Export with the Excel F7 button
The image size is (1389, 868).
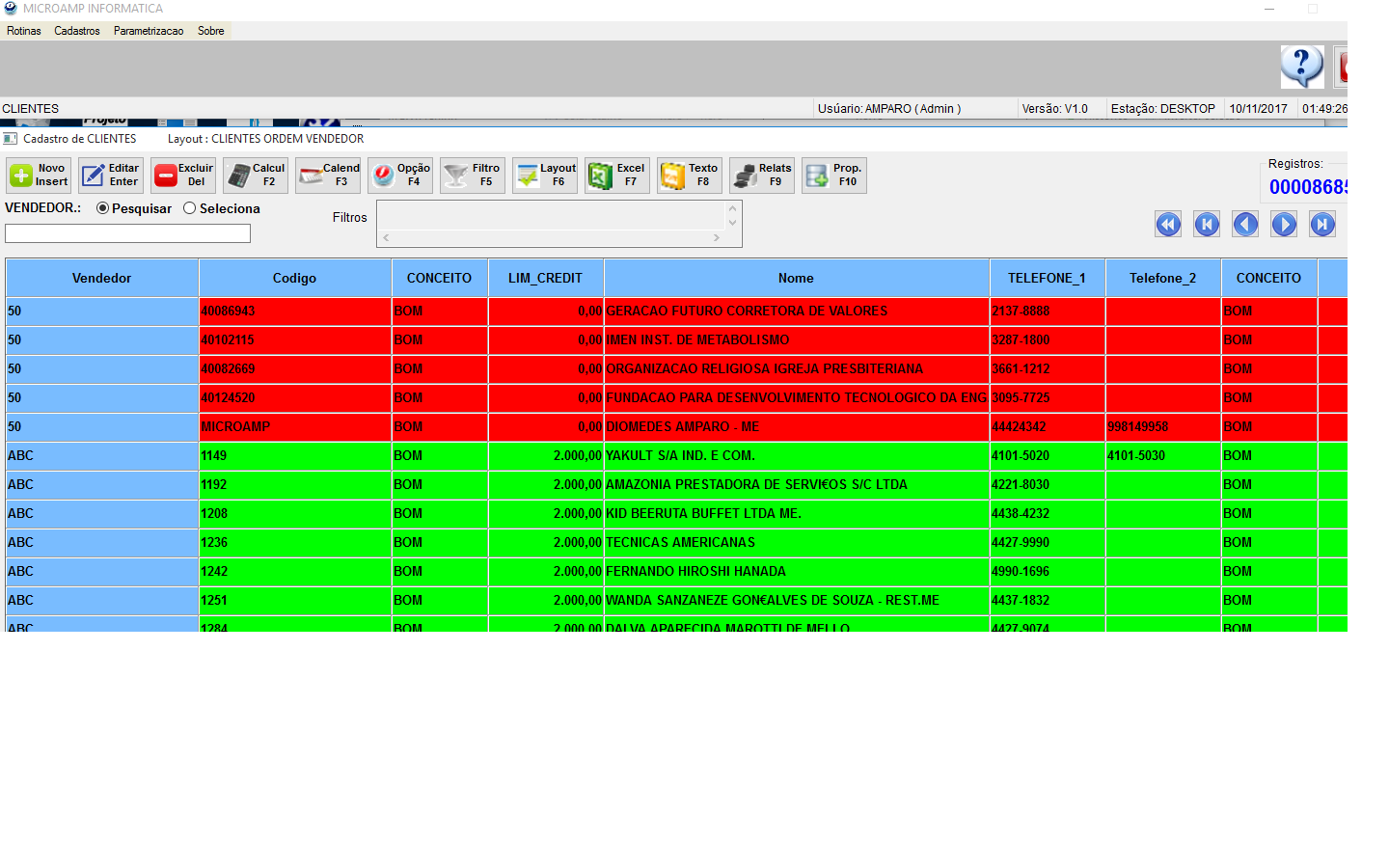tap(617, 176)
